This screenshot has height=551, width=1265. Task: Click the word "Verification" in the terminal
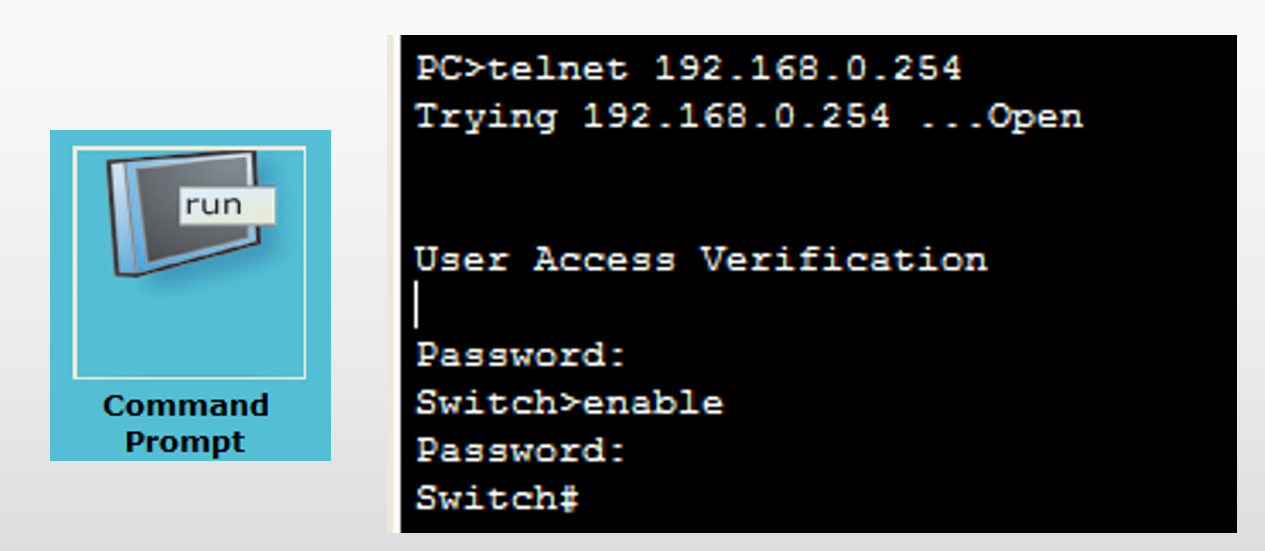coord(843,260)
